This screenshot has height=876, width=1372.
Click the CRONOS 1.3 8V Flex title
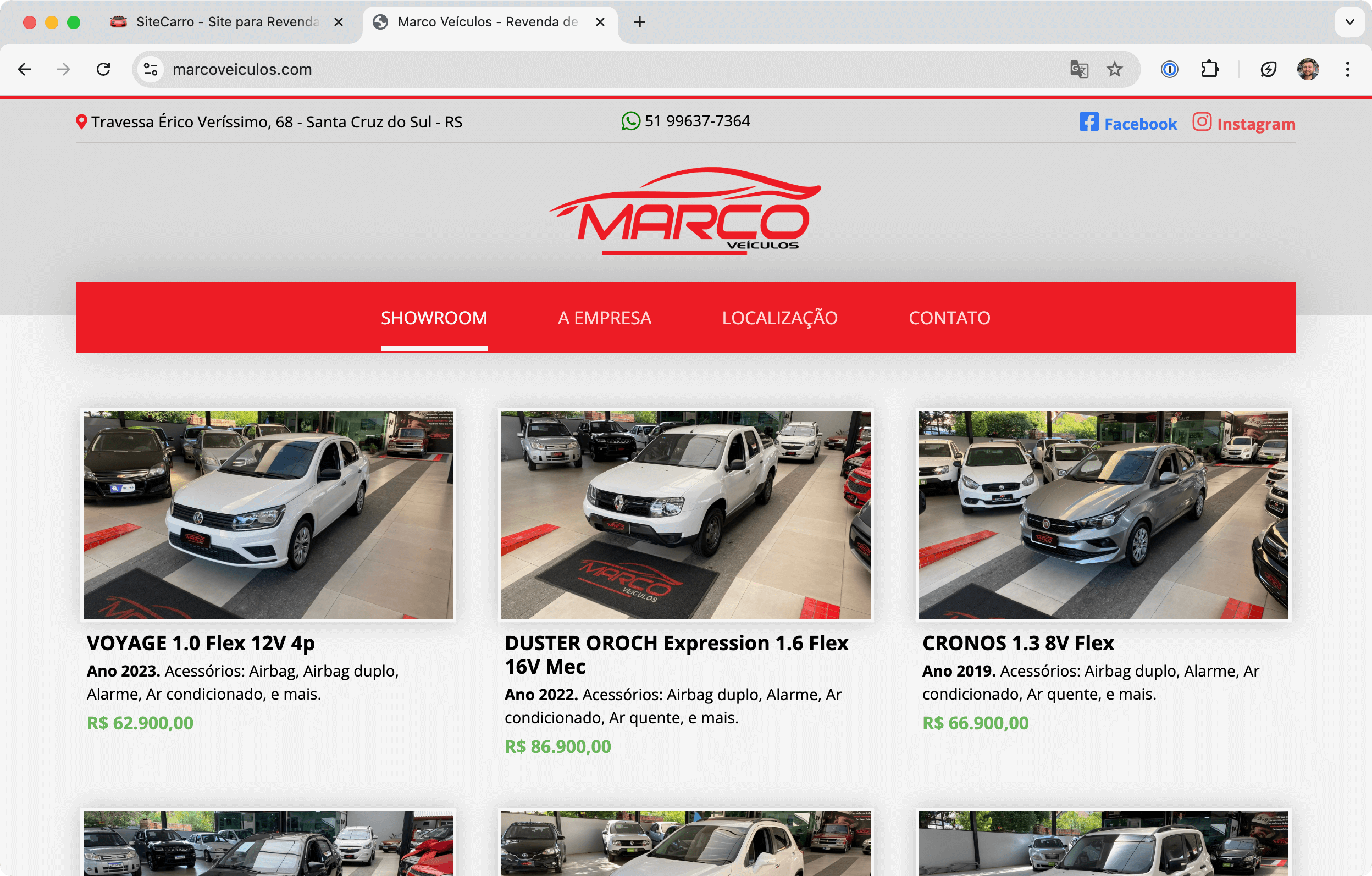click(x=1017, y=644)
